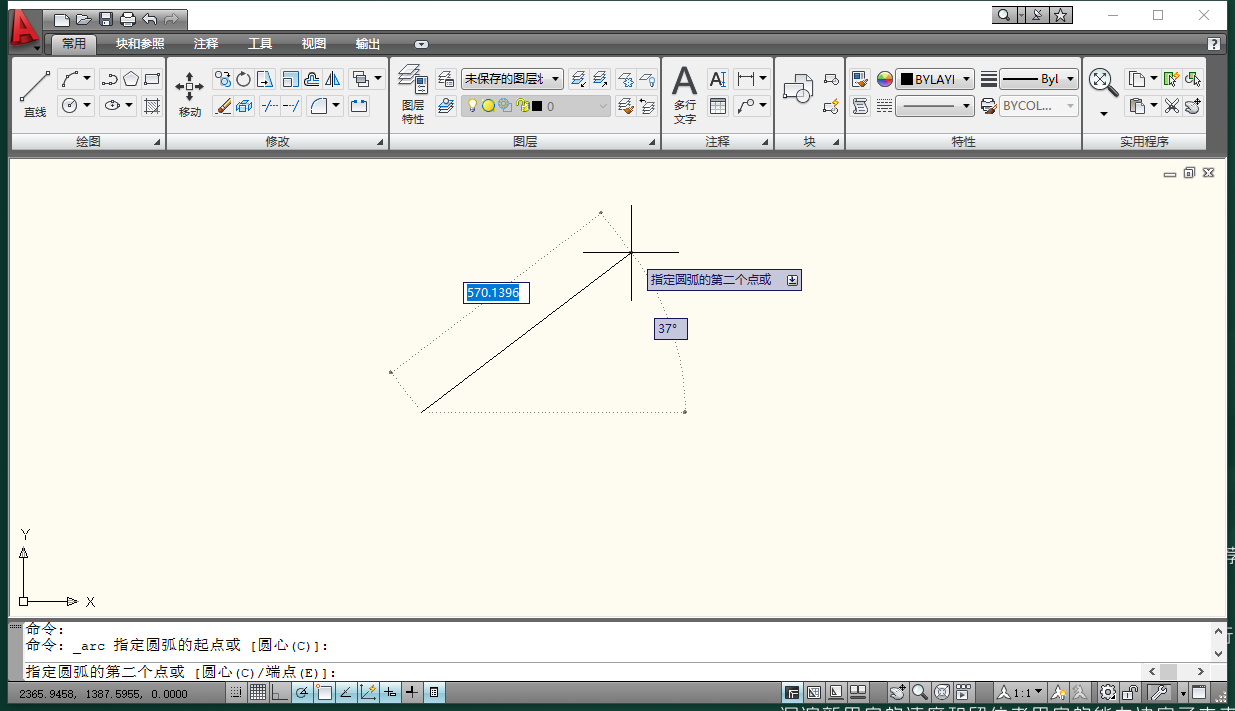Open the BYLAYER color dropdown
This screenshot has height=711, width=1235.
click(936, 79)
